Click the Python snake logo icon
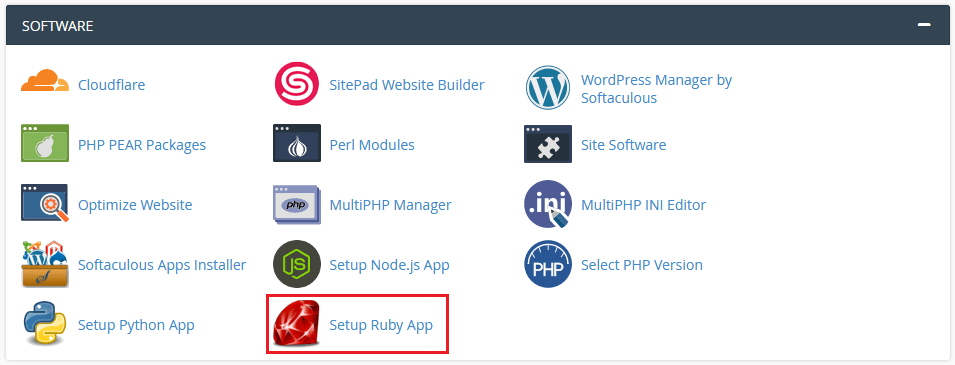The width and height of the screenshot is (955, 365). point(44,324)
